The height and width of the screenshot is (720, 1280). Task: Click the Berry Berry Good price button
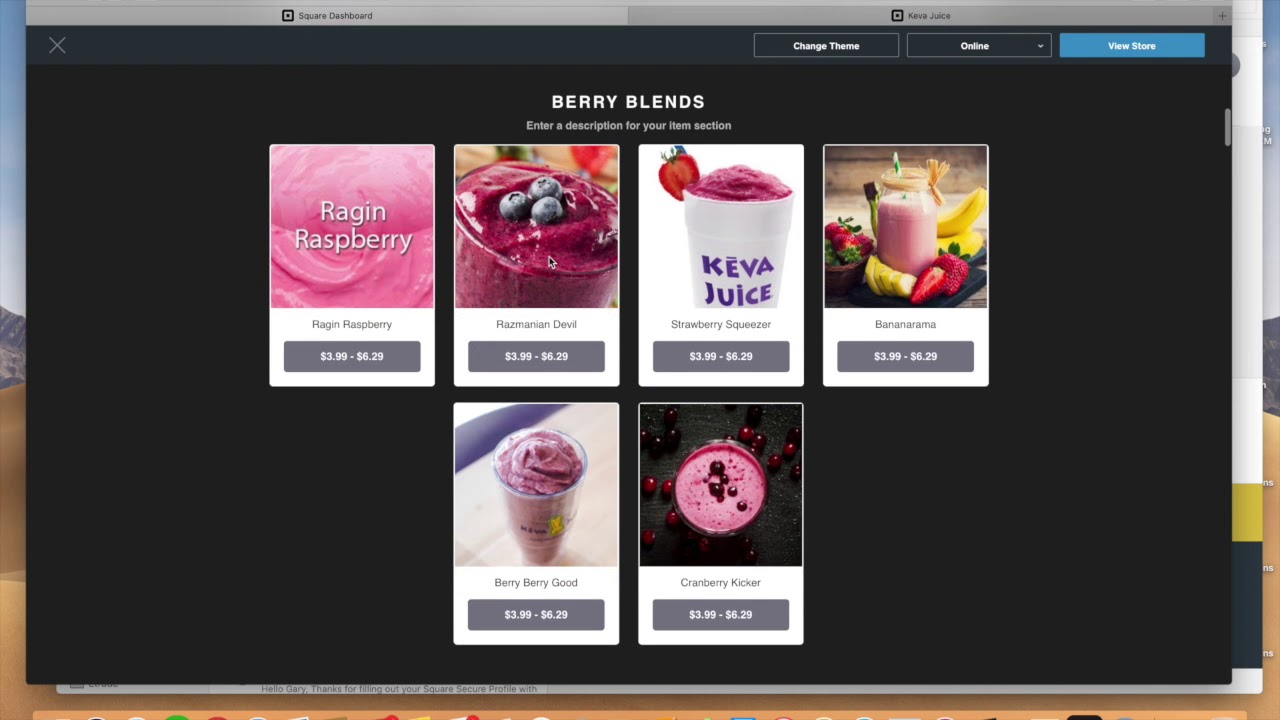pyautogui.click(x=536, y=614)
